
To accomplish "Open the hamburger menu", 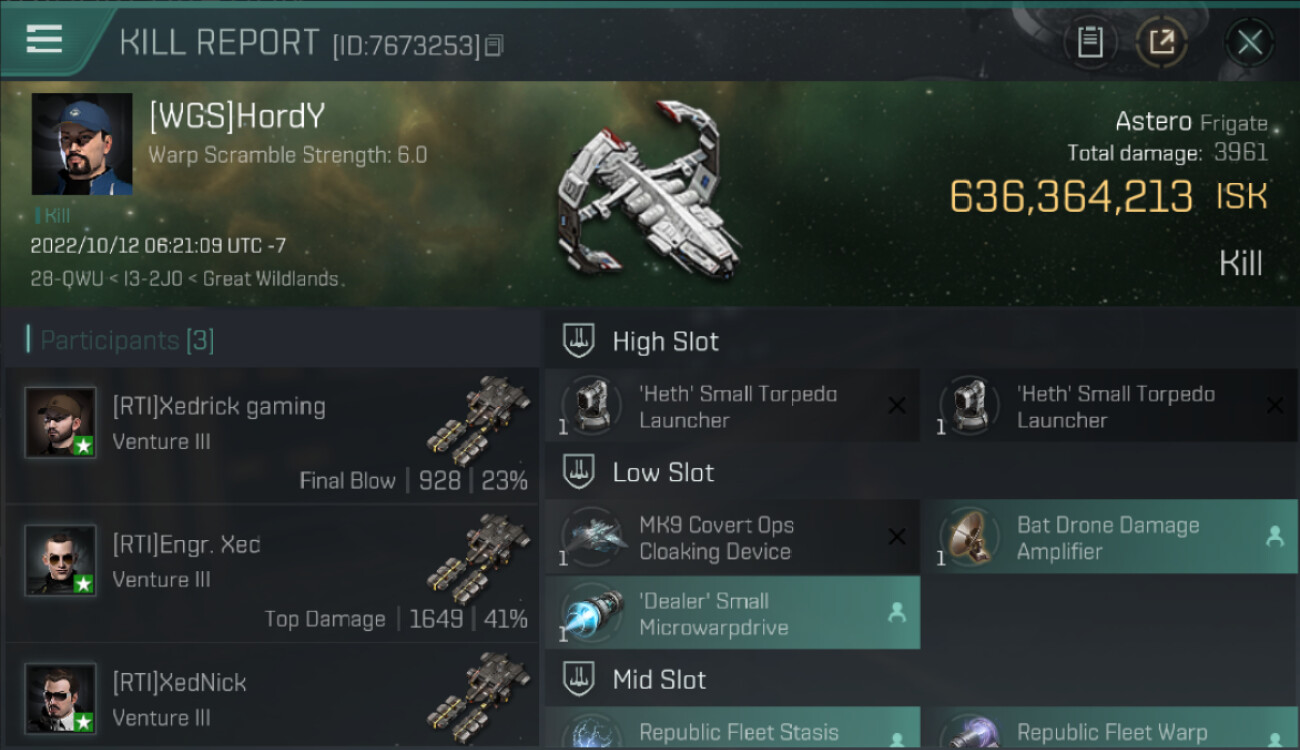I will [x=44, y=40].
